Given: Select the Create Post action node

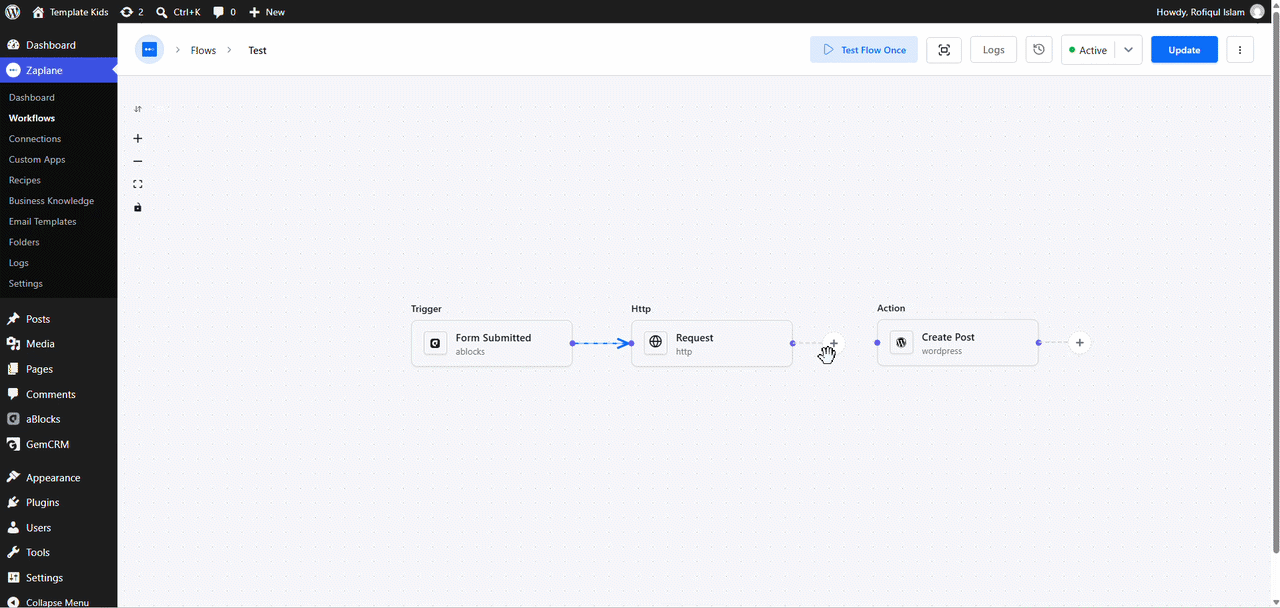Looking at the screenshot, I should [x=958, y=343].
